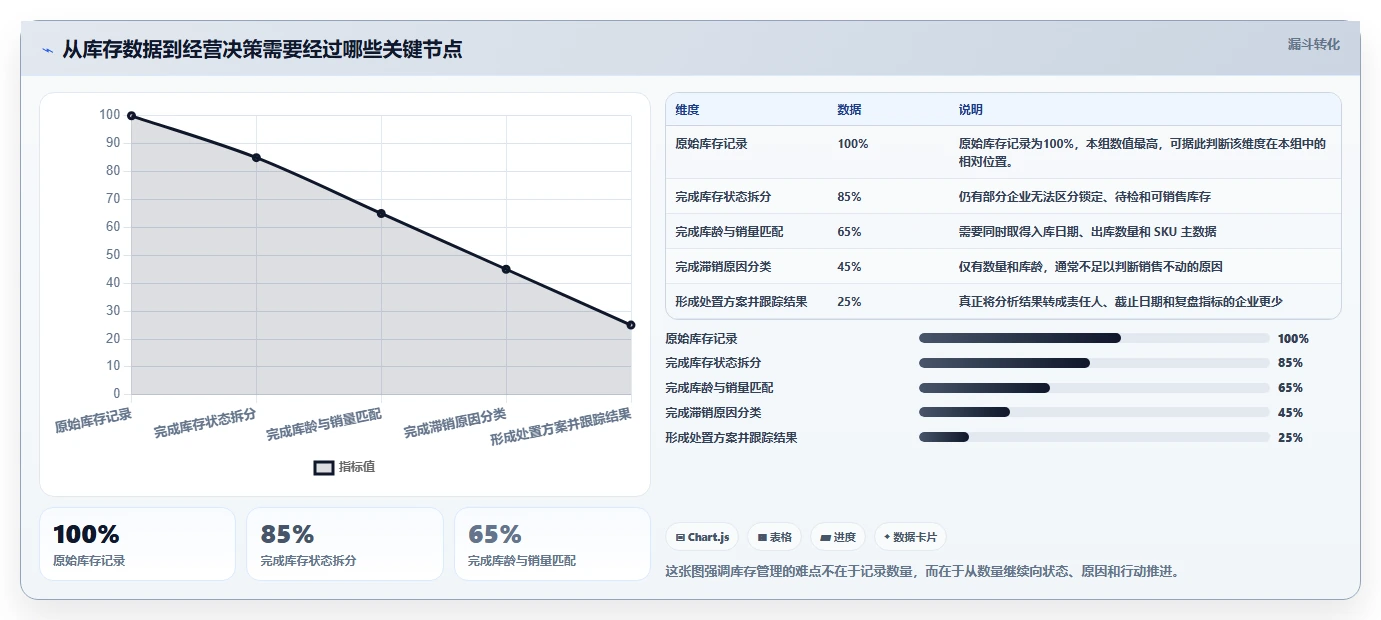
Task: Select the 原始库存记录 table row cell
Action: (711, 144)
